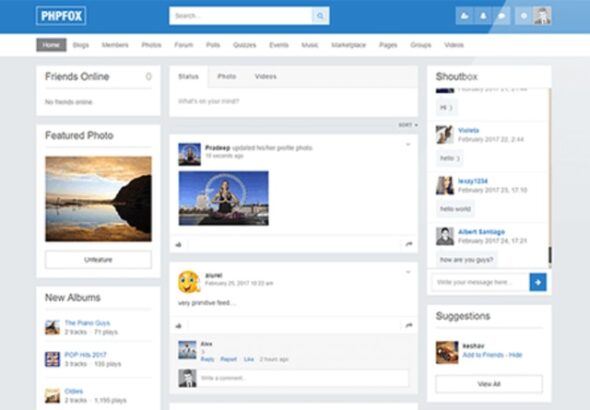590x410 pixels.
Task: Open the settings icon beside the avatar
Action: 524,16
